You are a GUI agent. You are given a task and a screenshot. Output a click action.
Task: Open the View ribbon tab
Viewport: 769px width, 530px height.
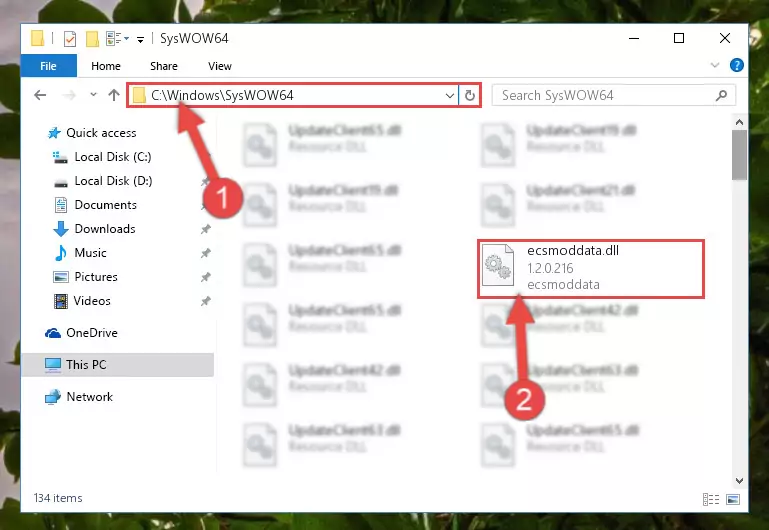pyautogui.click(x=220, y=66)
